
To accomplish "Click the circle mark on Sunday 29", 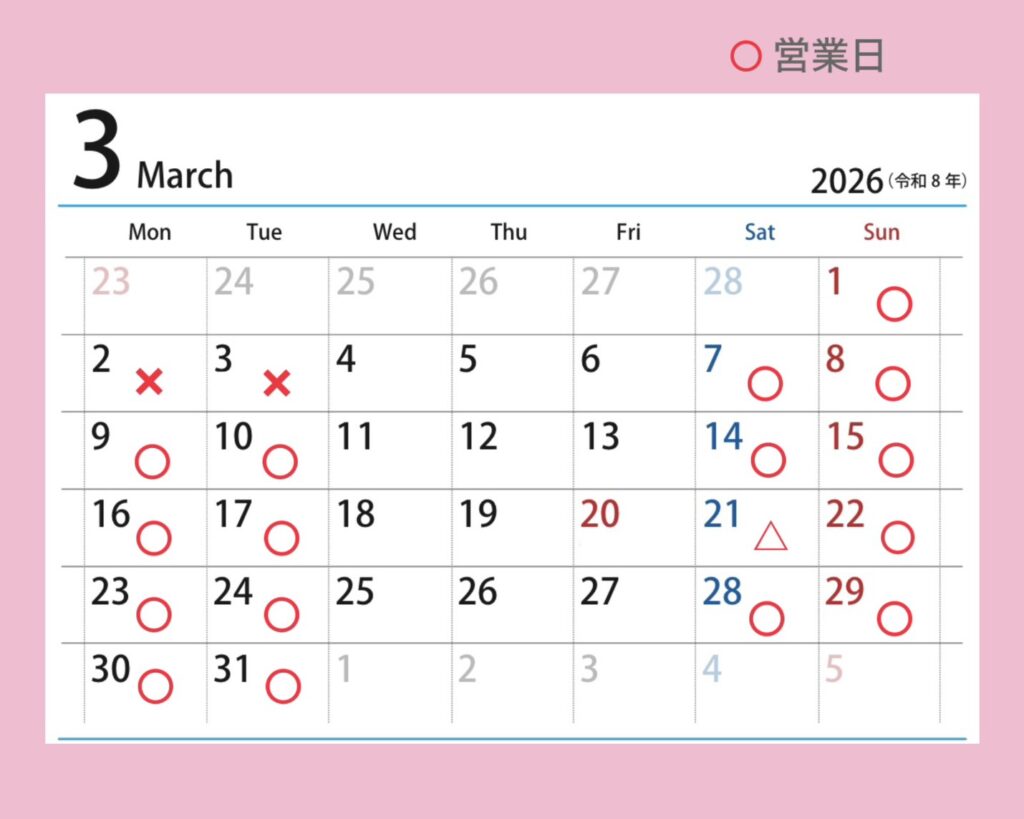I will point(894,618).
